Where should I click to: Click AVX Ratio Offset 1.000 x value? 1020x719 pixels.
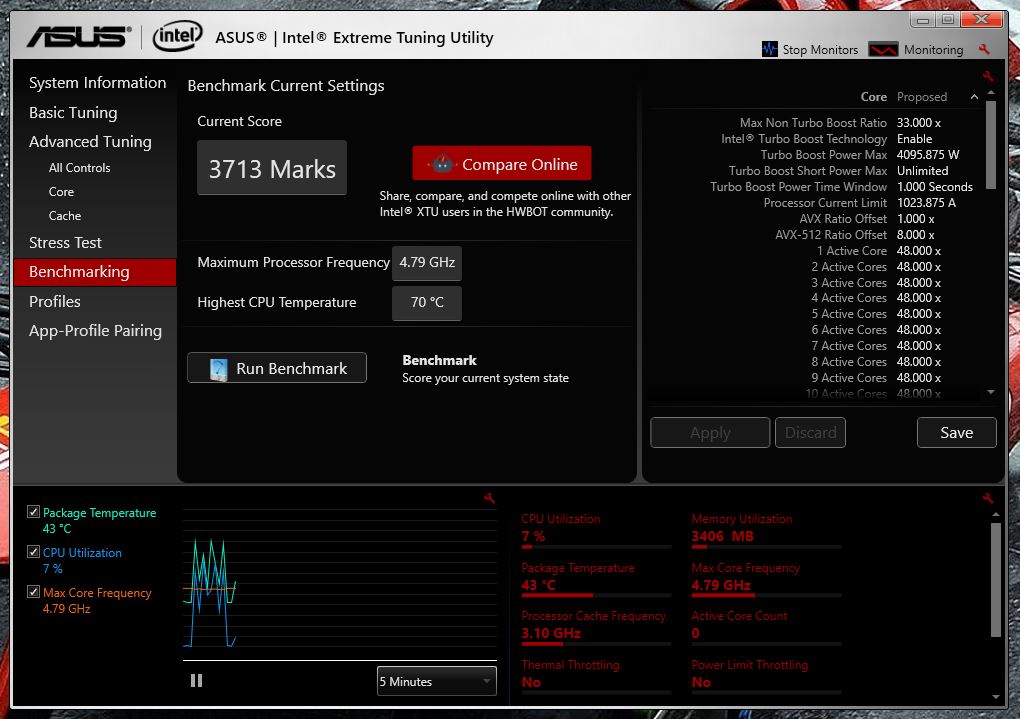[x=915, y=219]
